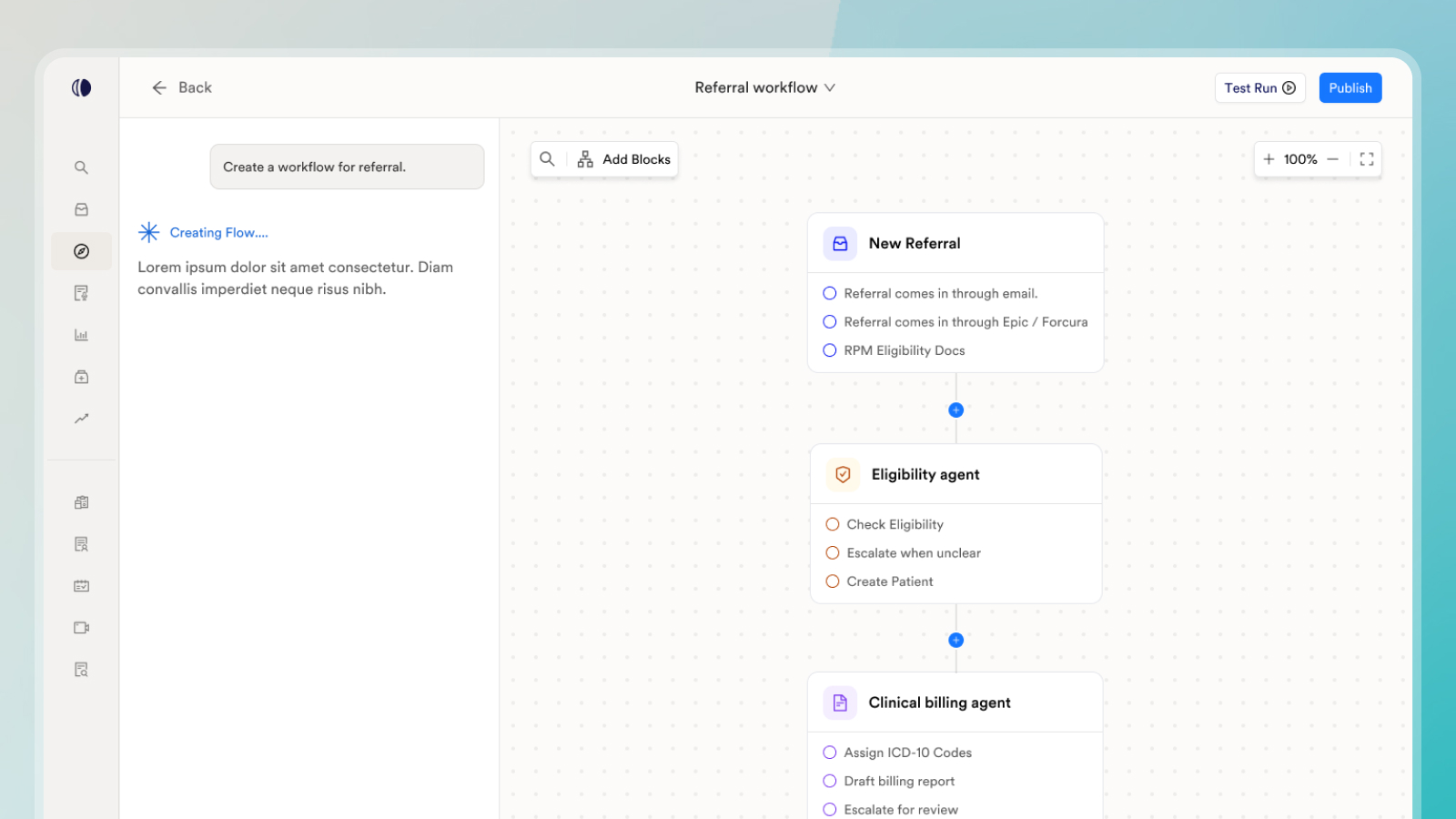Add block between New Referral and Eligibility agent
Screen dimensions: 1456x819
955,409
